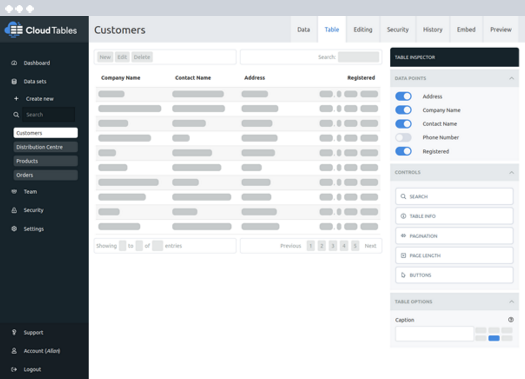Click the sidebar Search field
Screen dimensions: 525x379
click(x=49, y=115)
